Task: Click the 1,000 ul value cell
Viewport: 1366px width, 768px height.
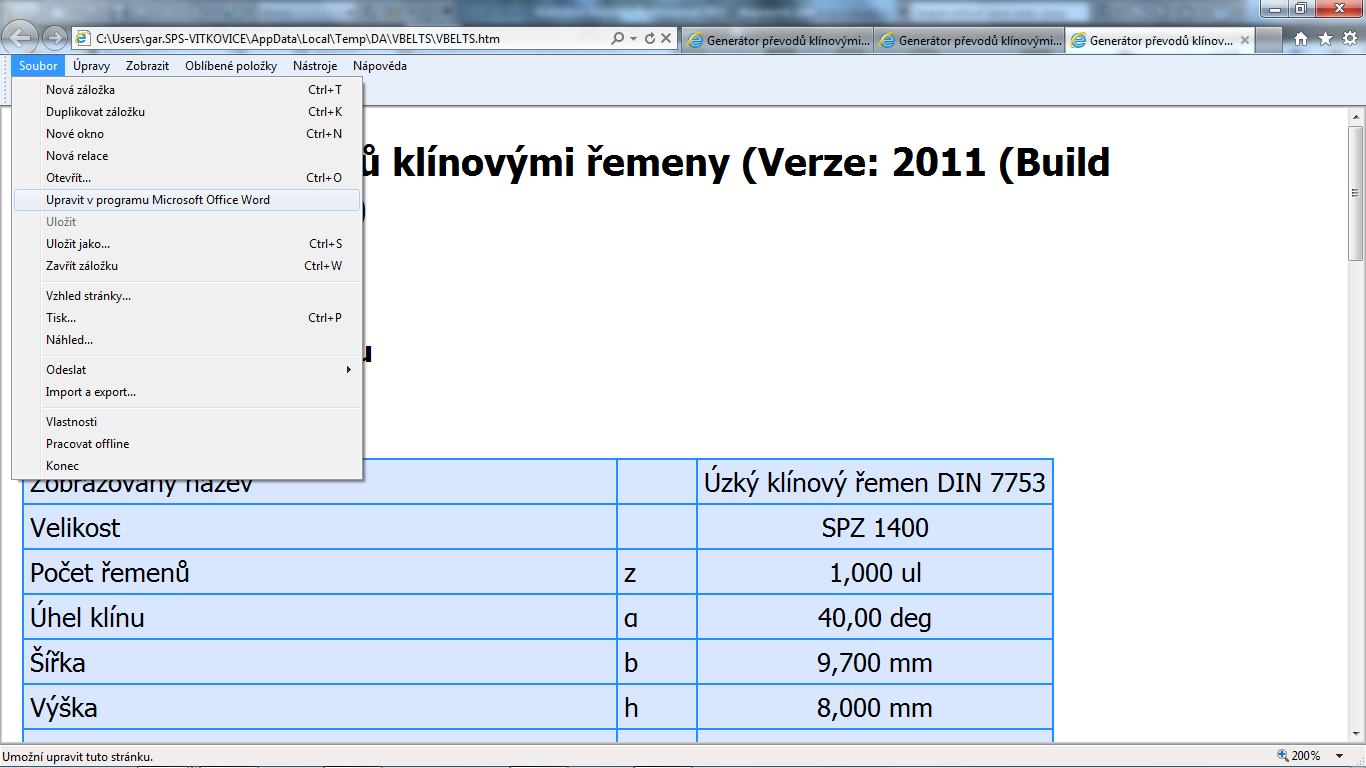Action: 875,572
